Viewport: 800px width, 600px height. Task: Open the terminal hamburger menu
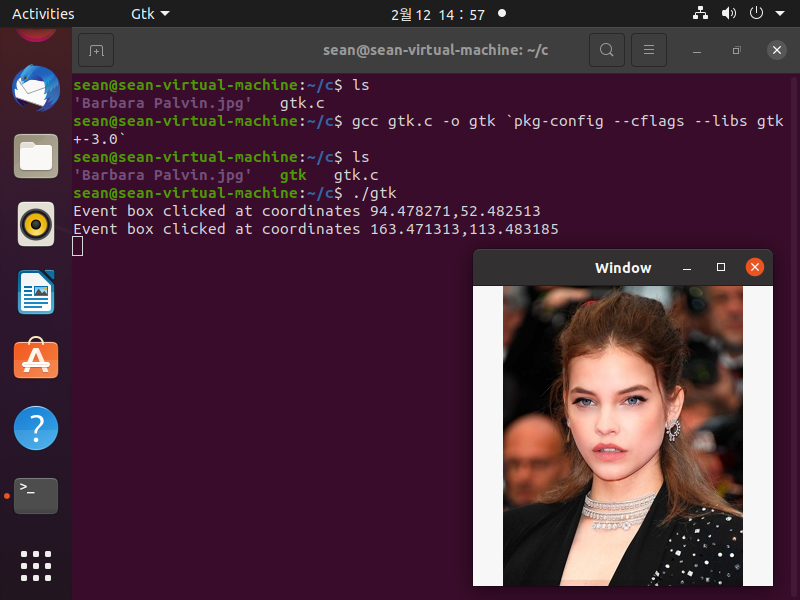[648, 50]
